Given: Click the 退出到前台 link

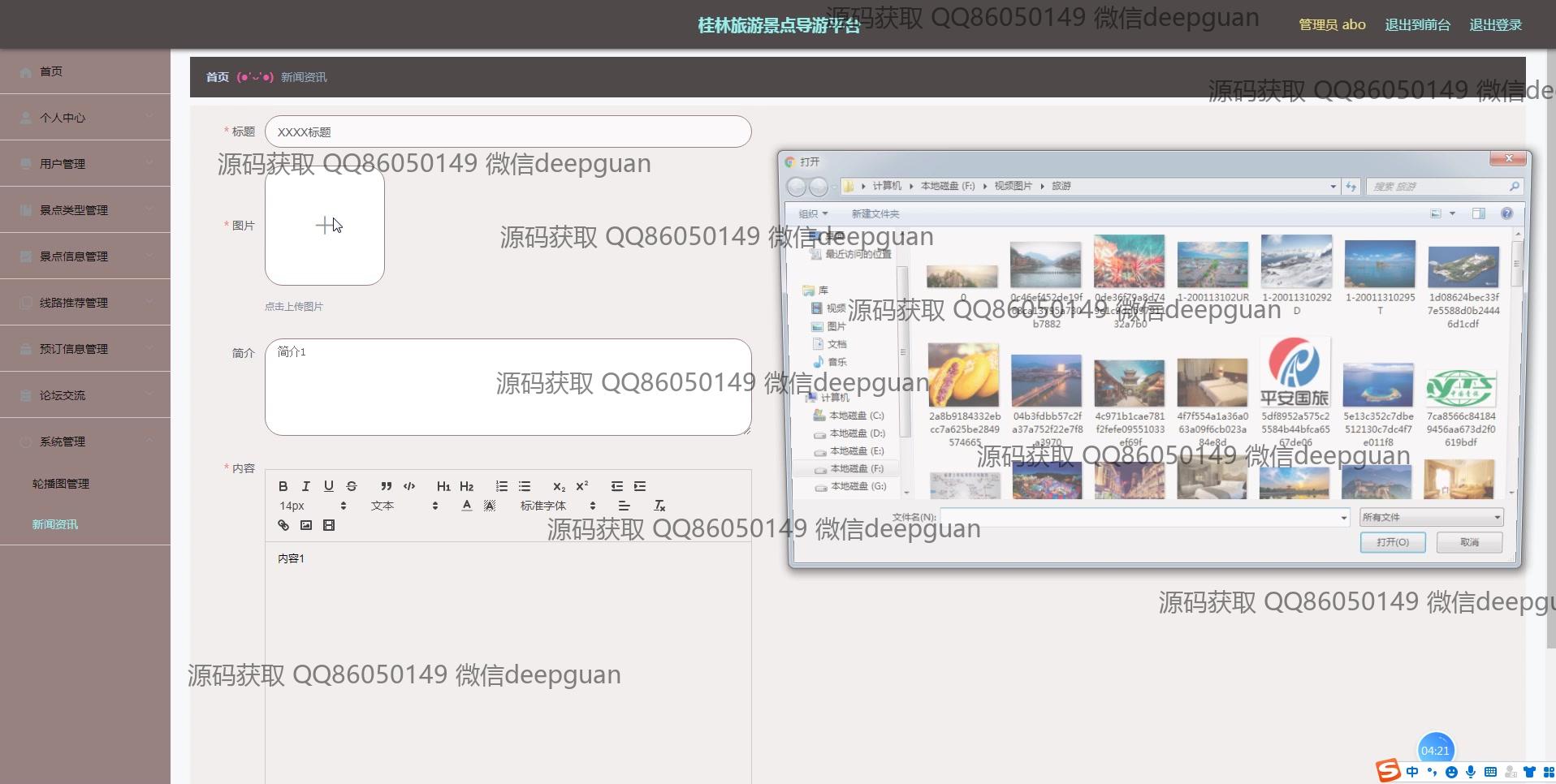Looking at the screenshot, I should click(x=1417, y=25).
